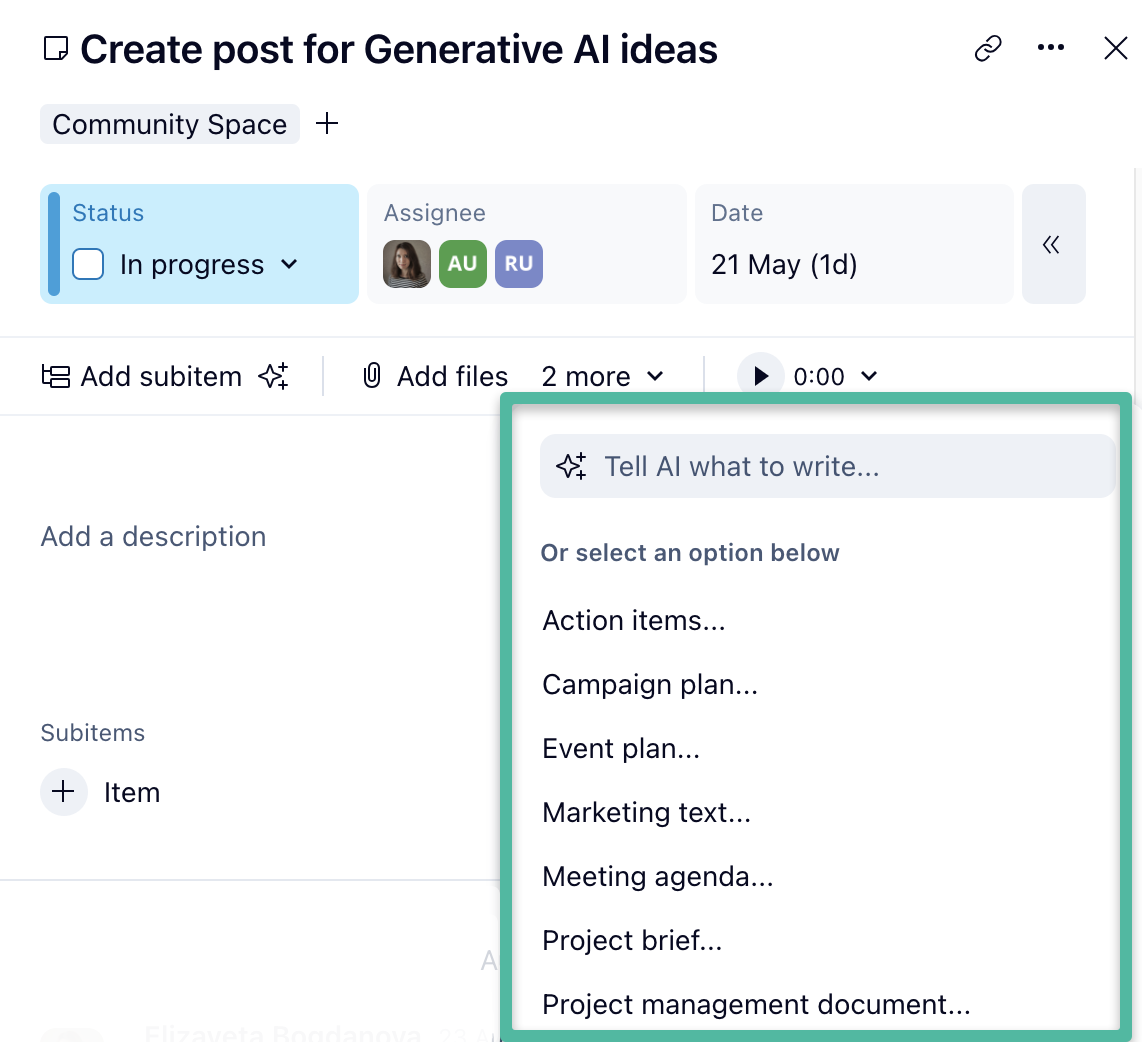Screen dimensions: 1142x1042
Task: Click the paperclip Add files icon
Action: pyautogui.click(x=372, y=376)
